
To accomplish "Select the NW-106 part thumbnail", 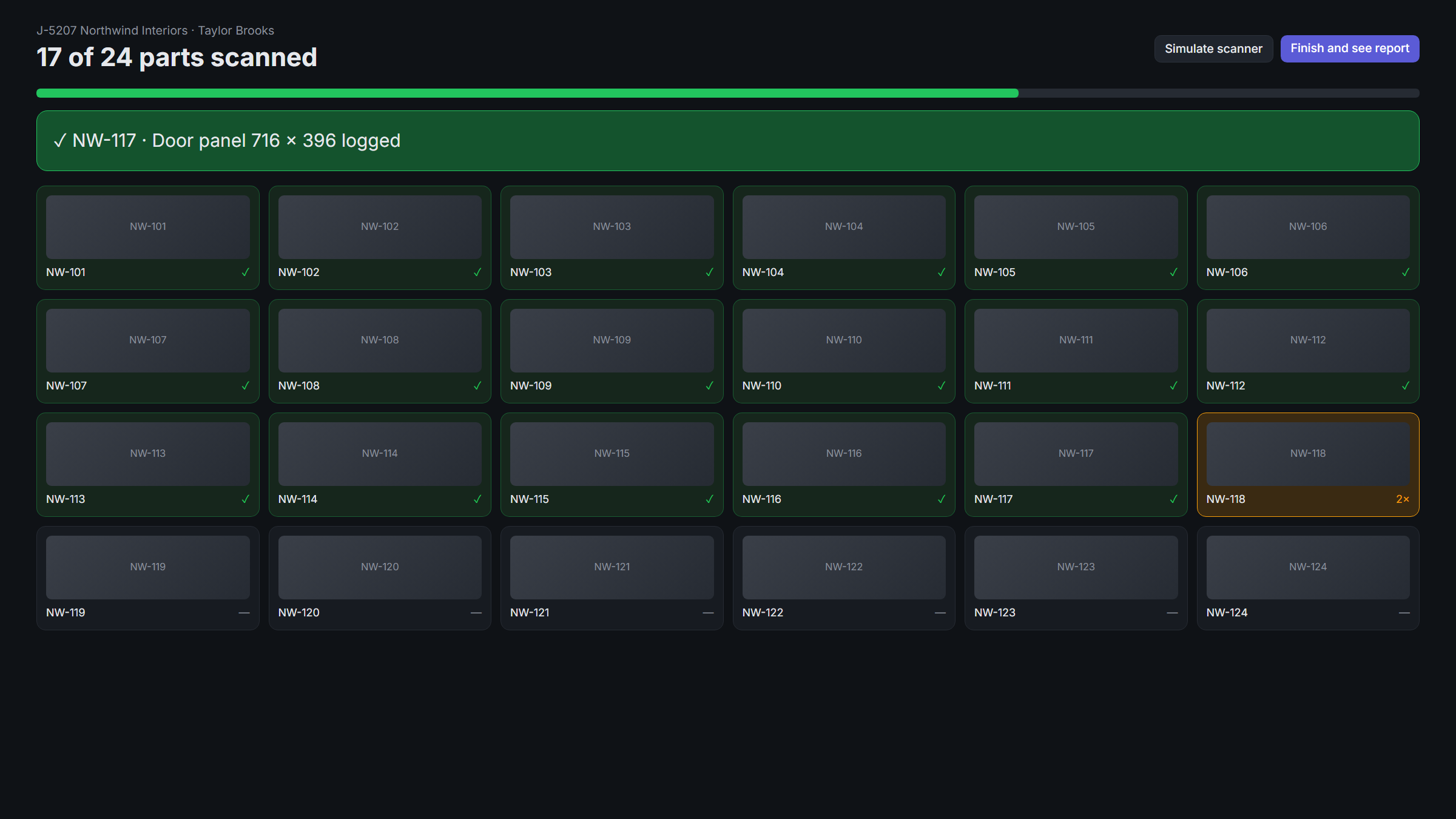I will tap(1308, 227).
